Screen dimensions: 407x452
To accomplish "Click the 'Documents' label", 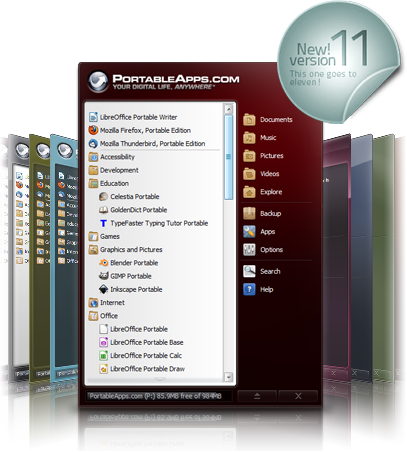I will [276, 120].
